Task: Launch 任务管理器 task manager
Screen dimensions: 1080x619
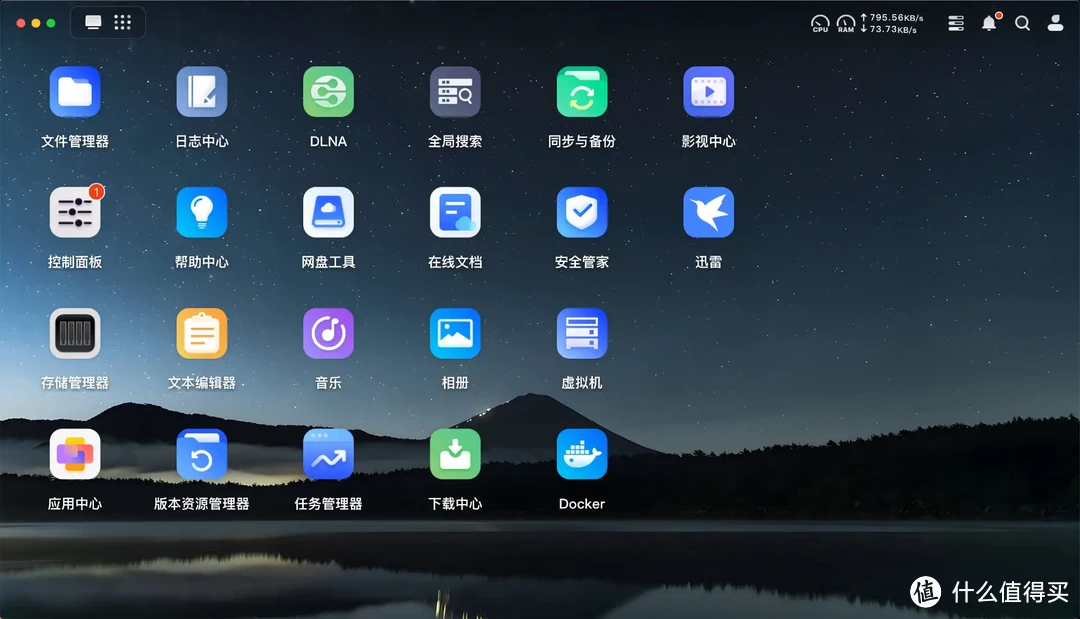Action: point(328,454)
